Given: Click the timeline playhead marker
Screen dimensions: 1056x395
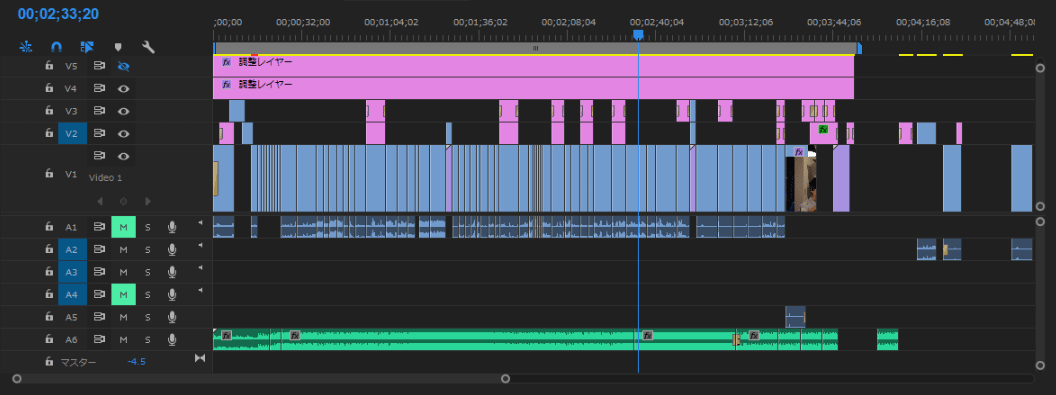Looking at the screenshot, I should (x=638, y=34).
